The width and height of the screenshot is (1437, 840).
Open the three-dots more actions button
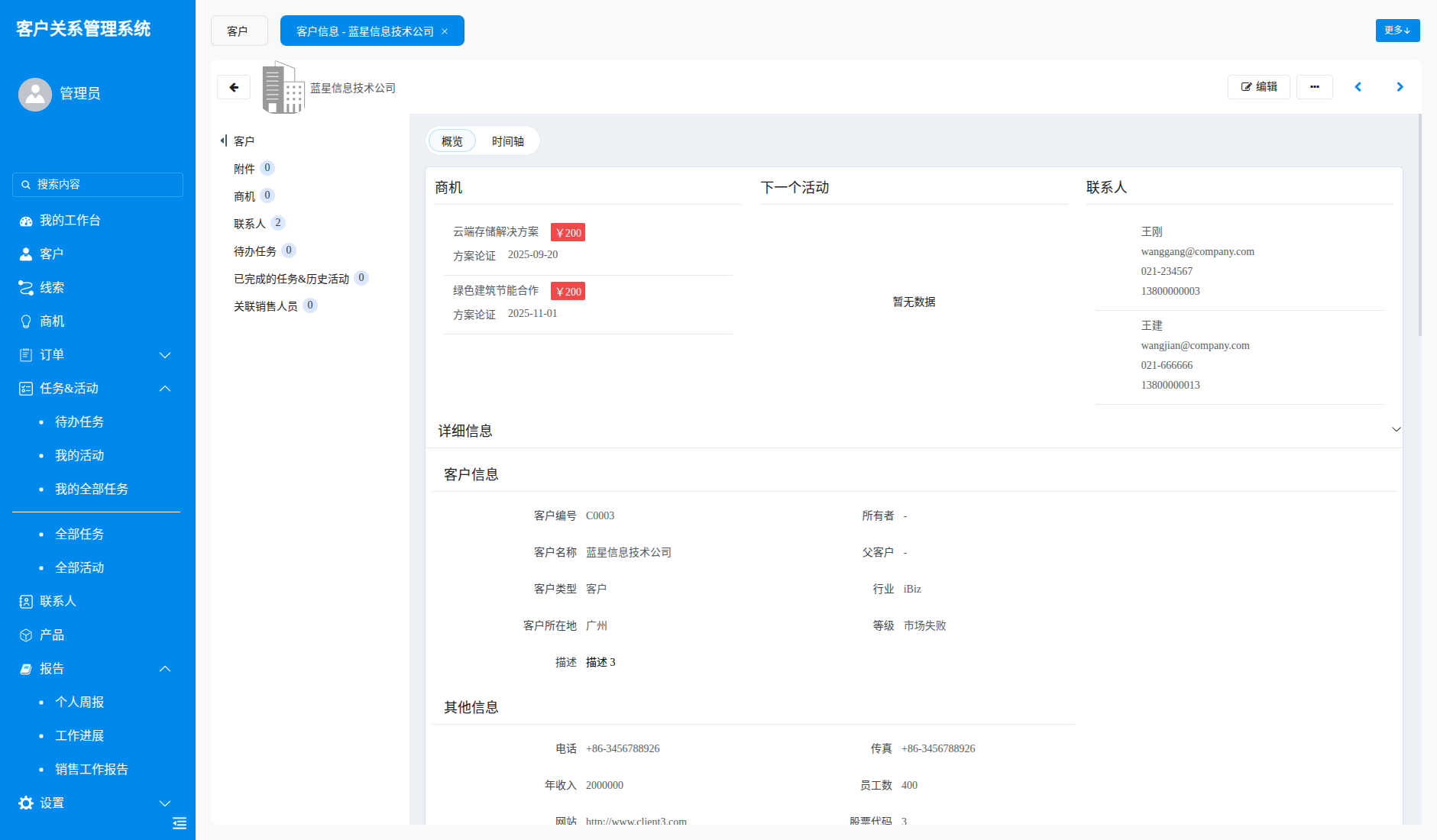[1314, 87]
